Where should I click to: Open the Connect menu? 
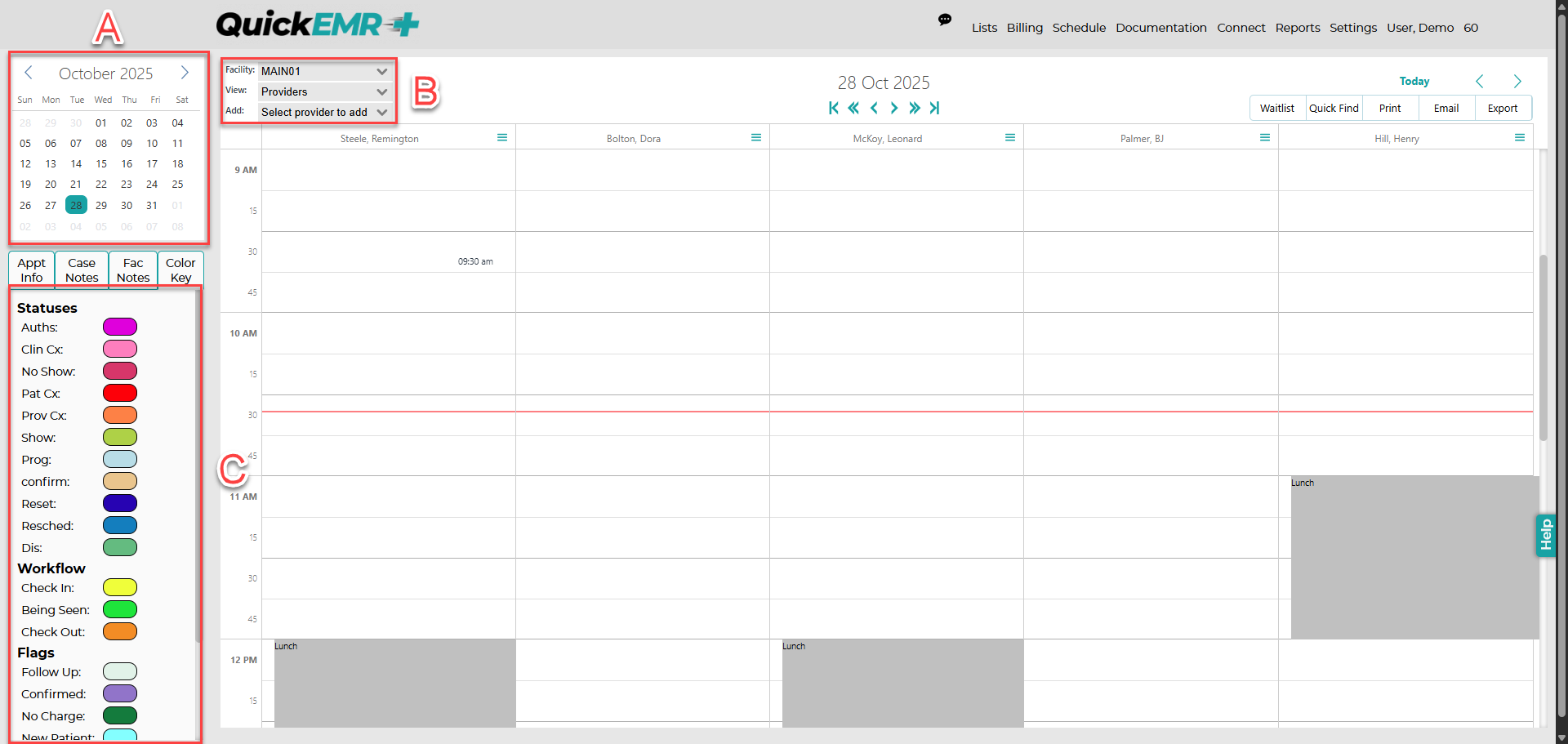1241,28
